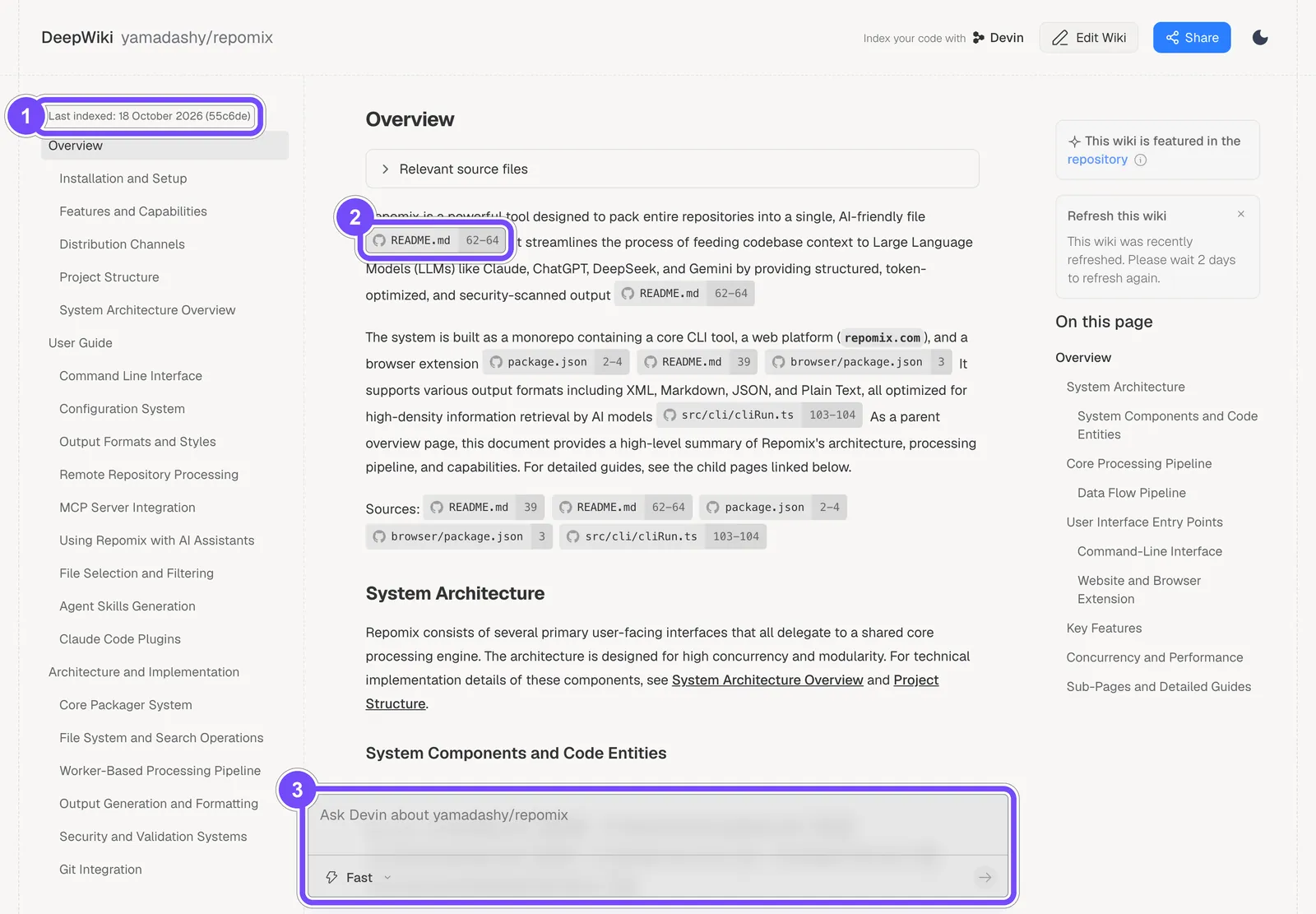Open src/cli/cliRun.ts 103–104 chip in paragraph
This screenshot has width=1316, height=914.
click(x=759, y=415)
